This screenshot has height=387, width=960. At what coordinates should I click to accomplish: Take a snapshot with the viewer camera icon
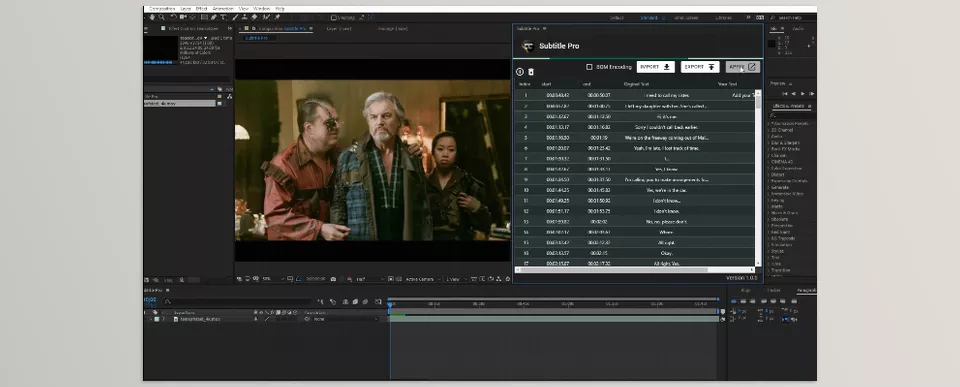pyautogui.click(x=333, y=279)
